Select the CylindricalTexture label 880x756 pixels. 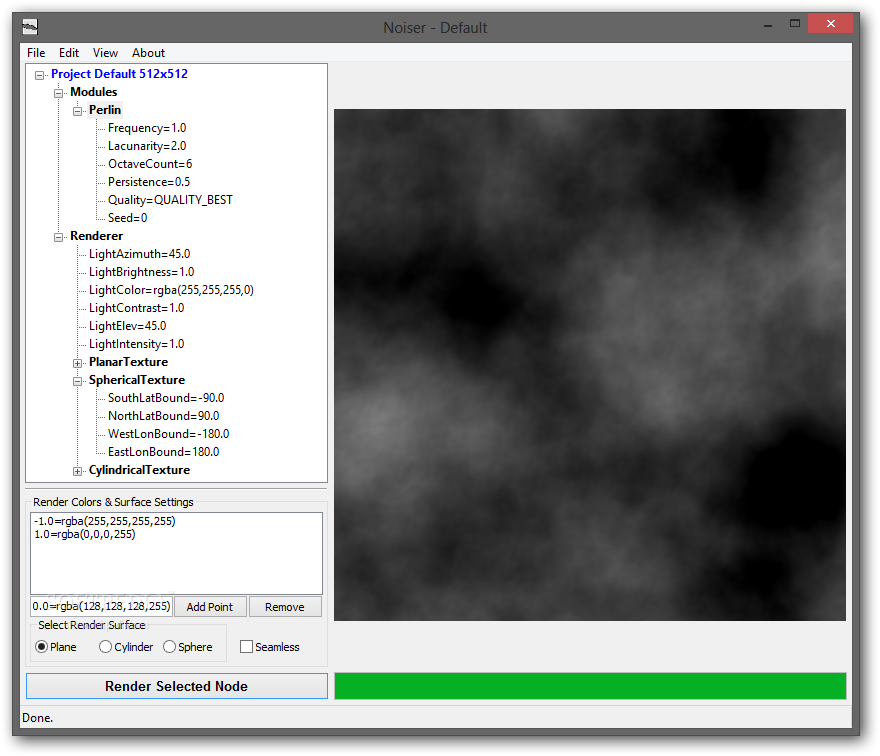coord(139,470)
